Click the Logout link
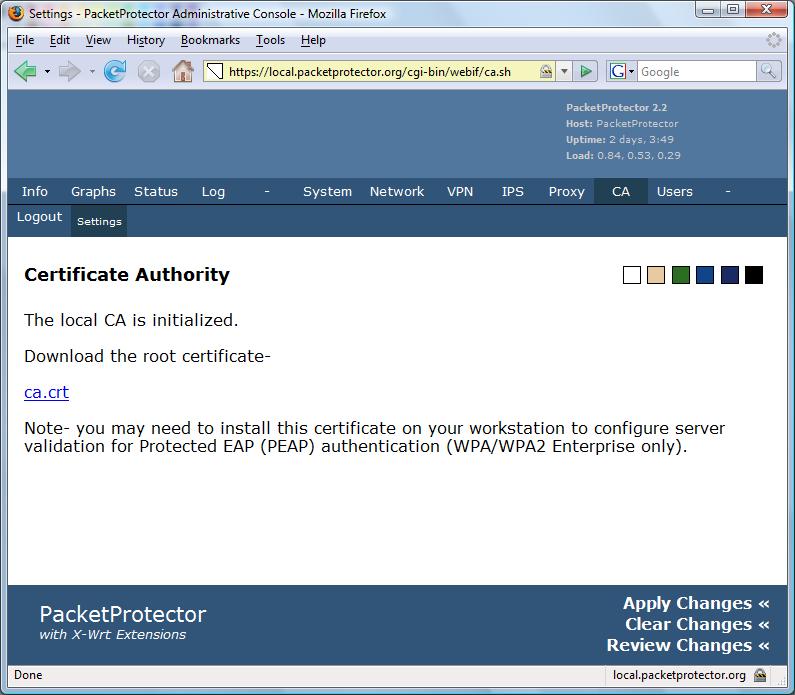Image resolution: width=795 pixels, height=695 pixels. pos(39,217)
